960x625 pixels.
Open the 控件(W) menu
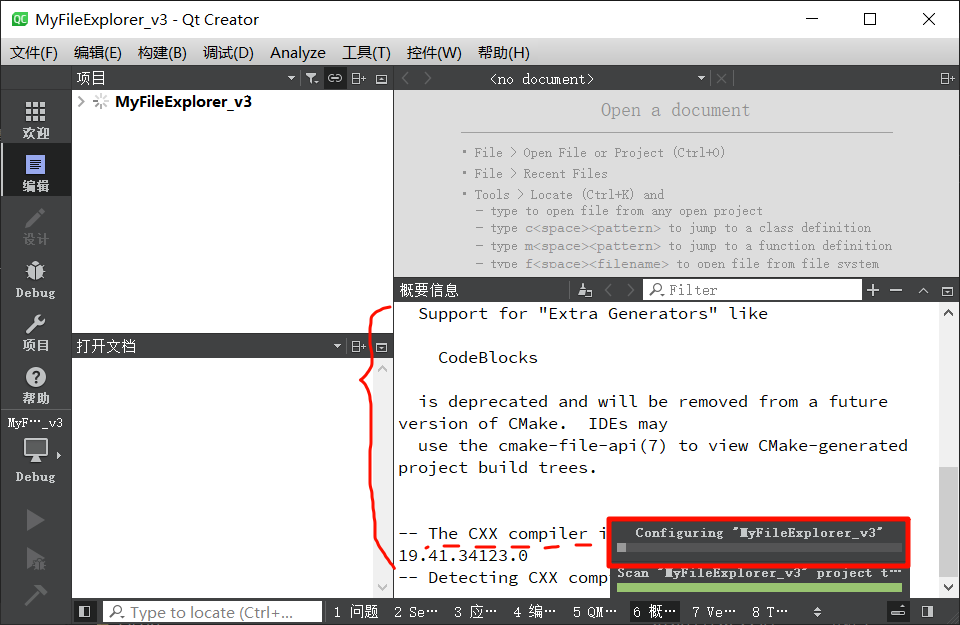tap(434, 53)
